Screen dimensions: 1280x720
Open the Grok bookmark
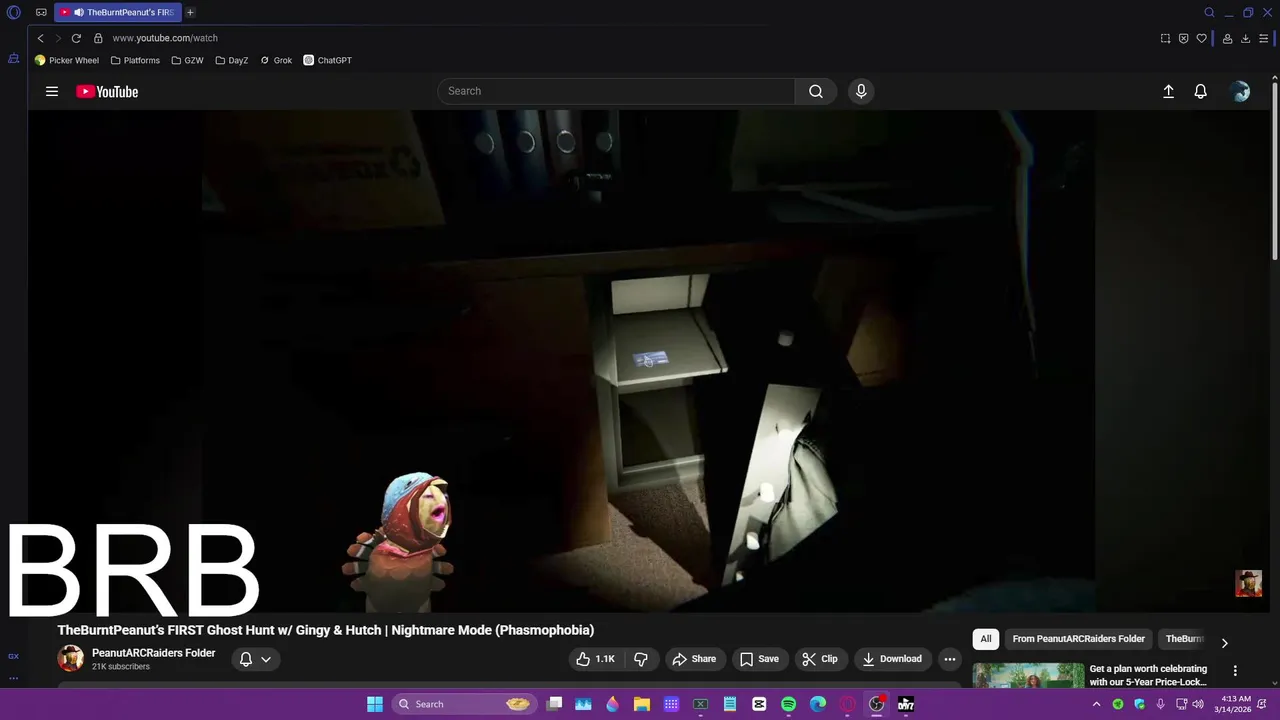point(276,60)
